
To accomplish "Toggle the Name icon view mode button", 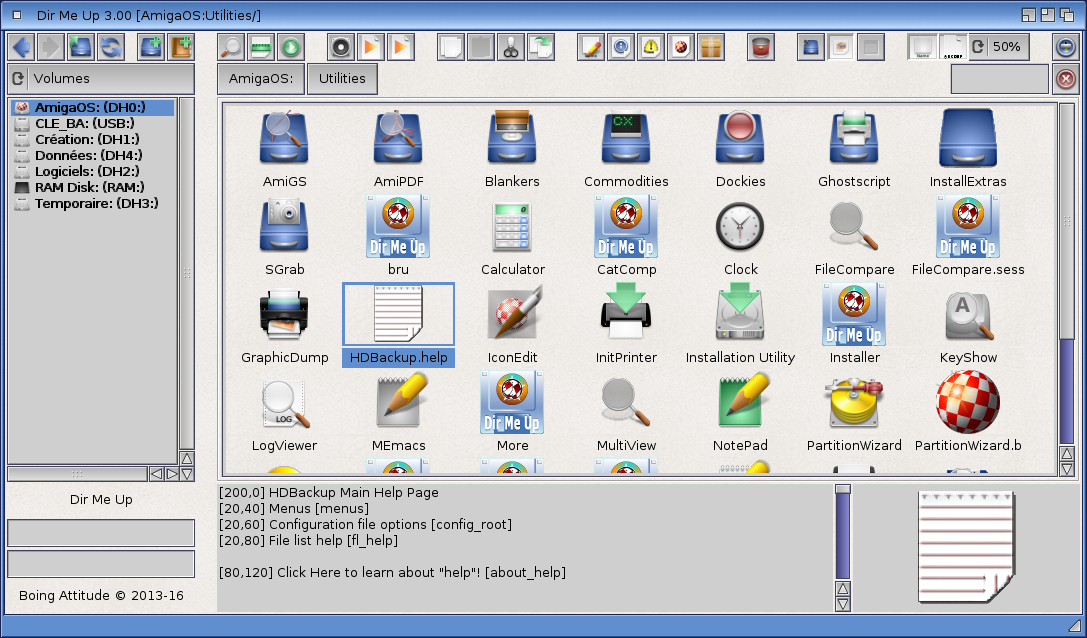I will [x=922, y=46].
